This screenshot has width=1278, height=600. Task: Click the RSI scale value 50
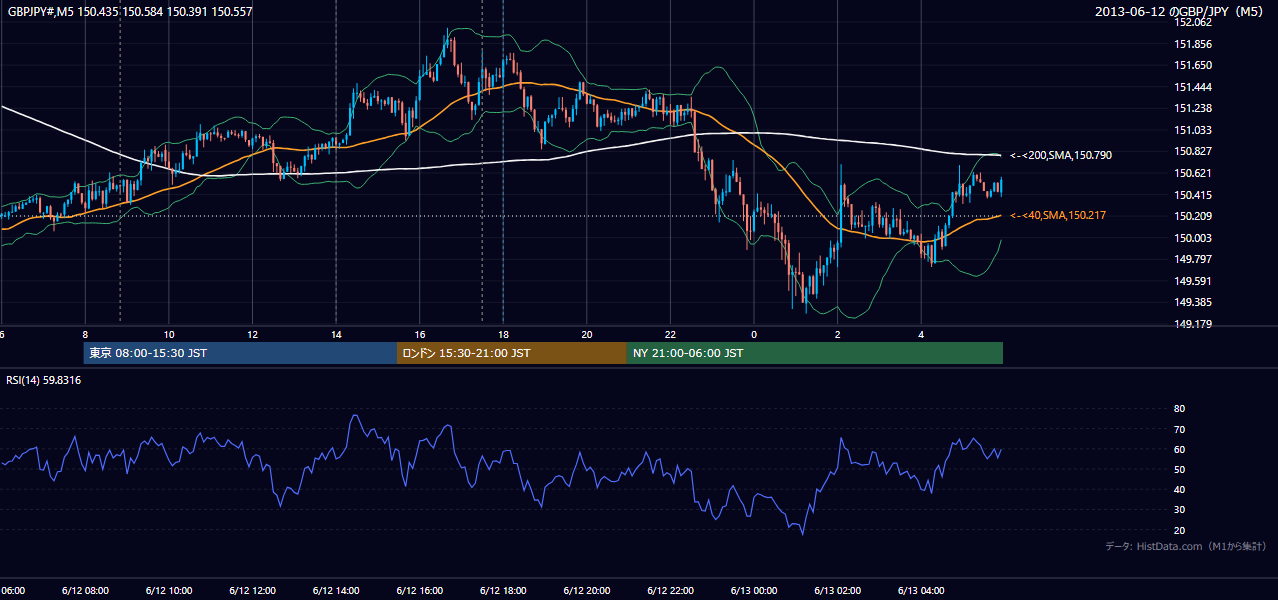point(1179,469)
